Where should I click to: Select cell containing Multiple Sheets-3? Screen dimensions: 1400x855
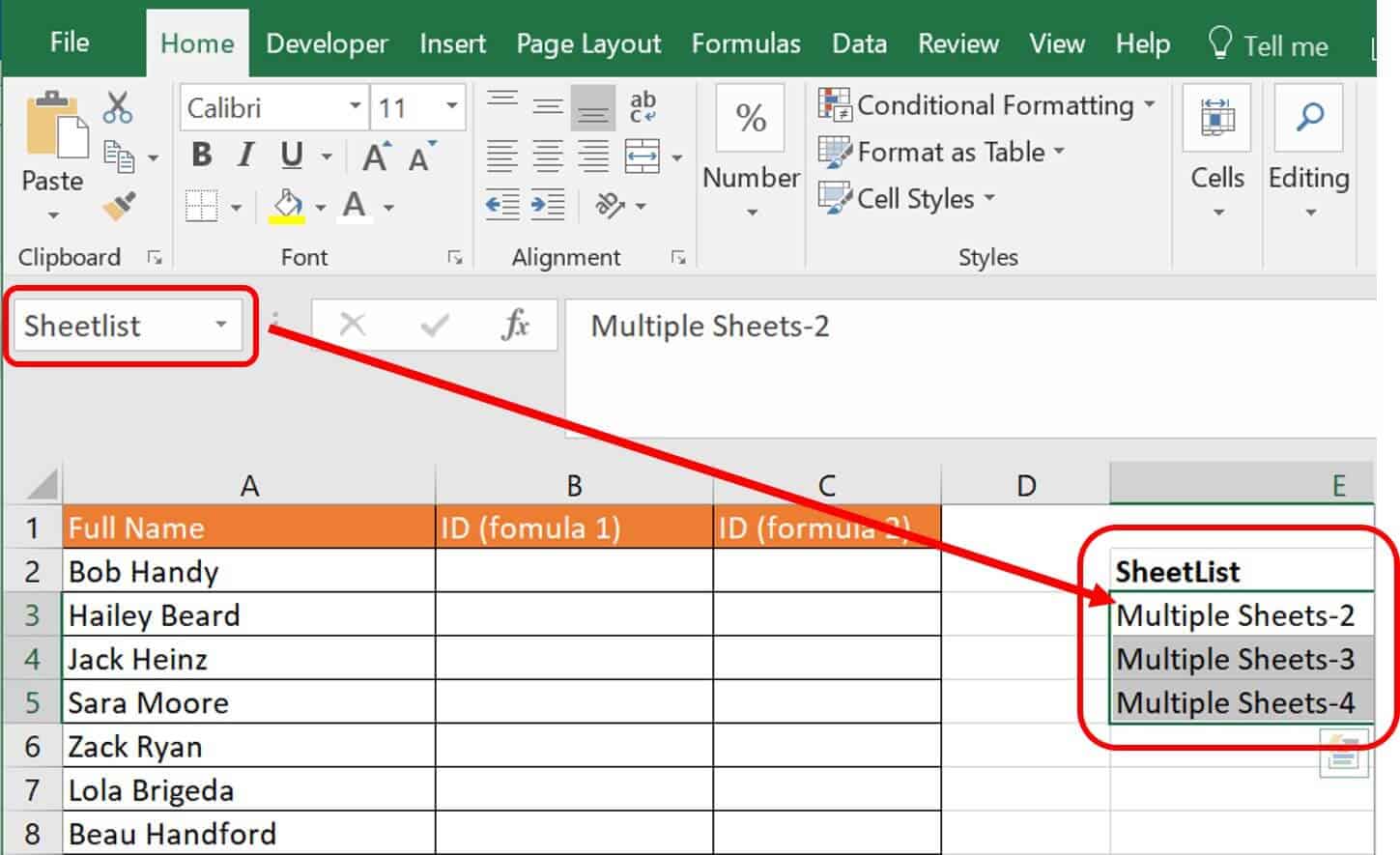click(1235, 659)
